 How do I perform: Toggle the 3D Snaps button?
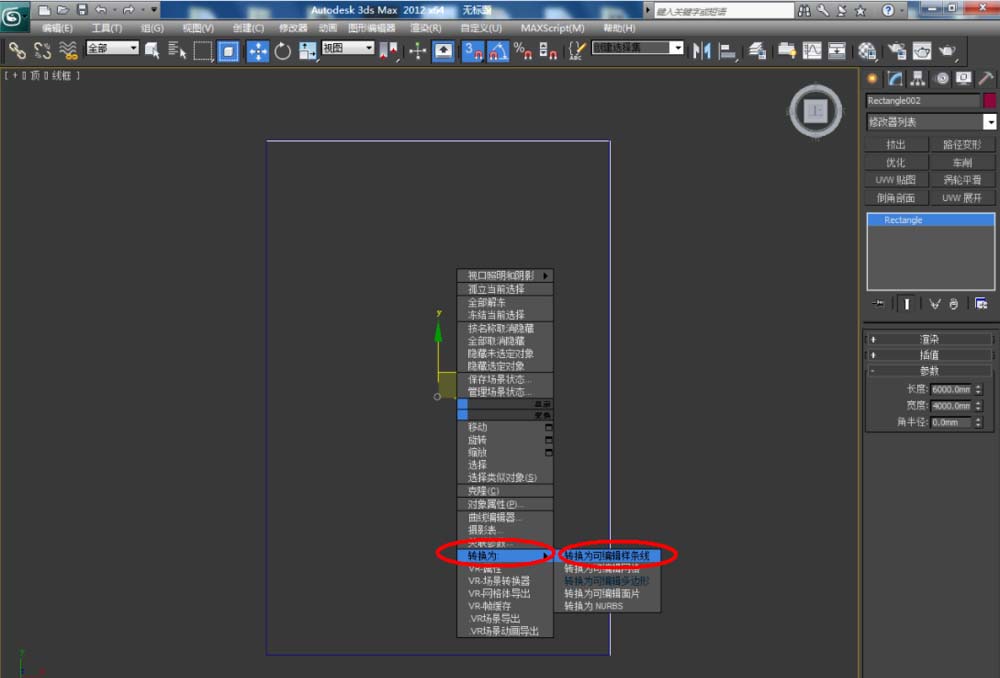tap(473, 50)
